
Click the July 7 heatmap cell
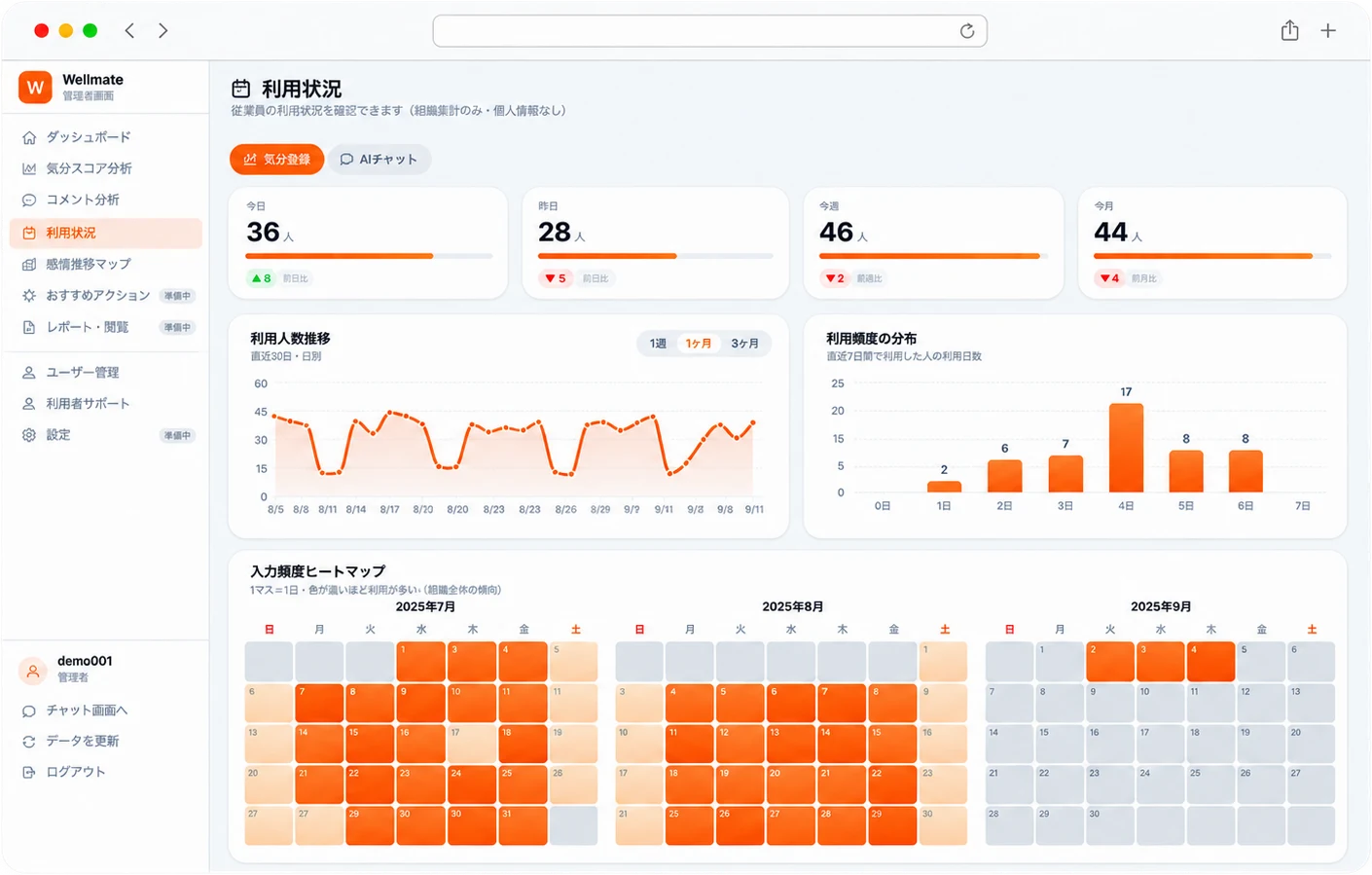click(320, 703)
